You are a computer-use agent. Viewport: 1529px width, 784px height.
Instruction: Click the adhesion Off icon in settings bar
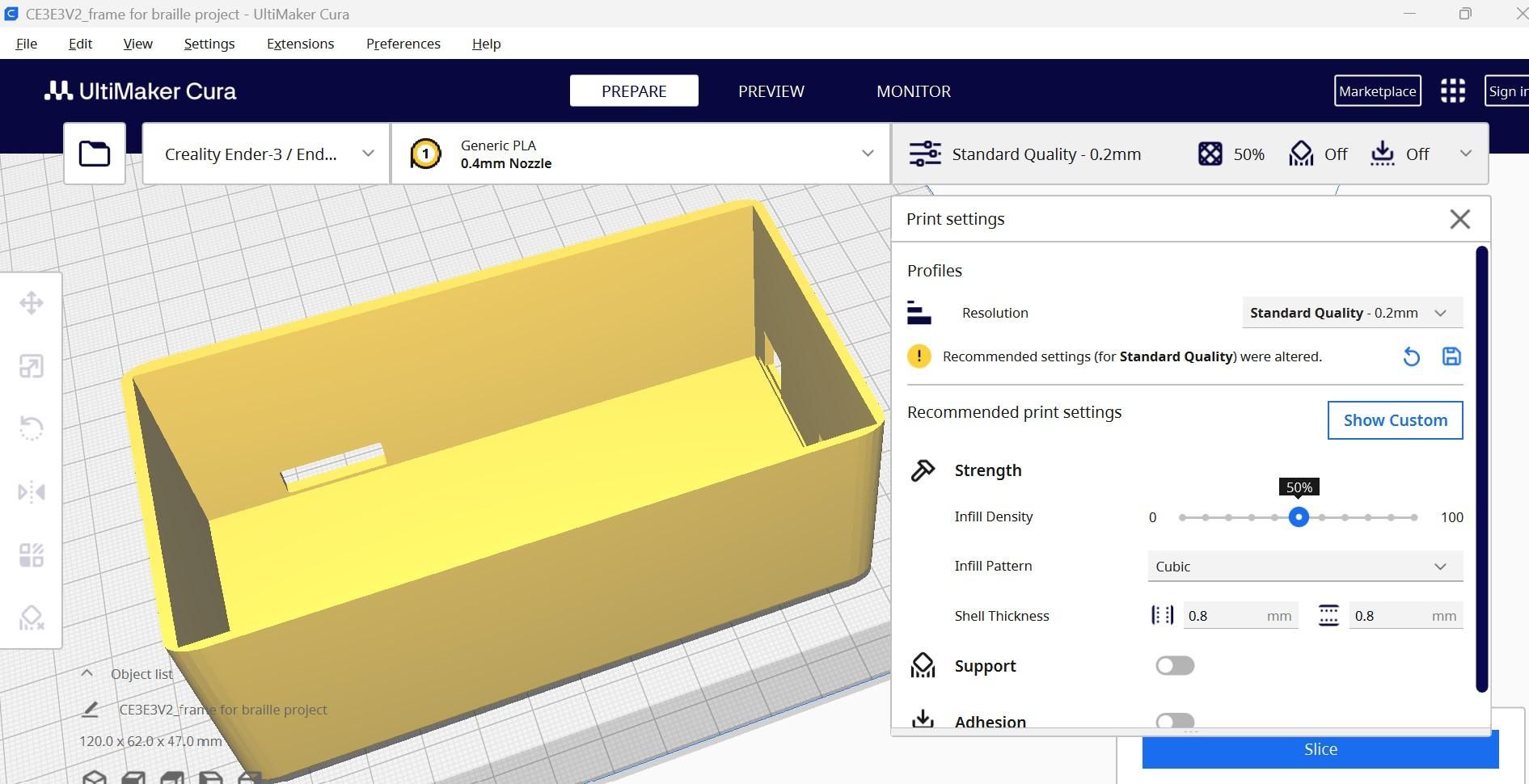(x=1383, y=154)
